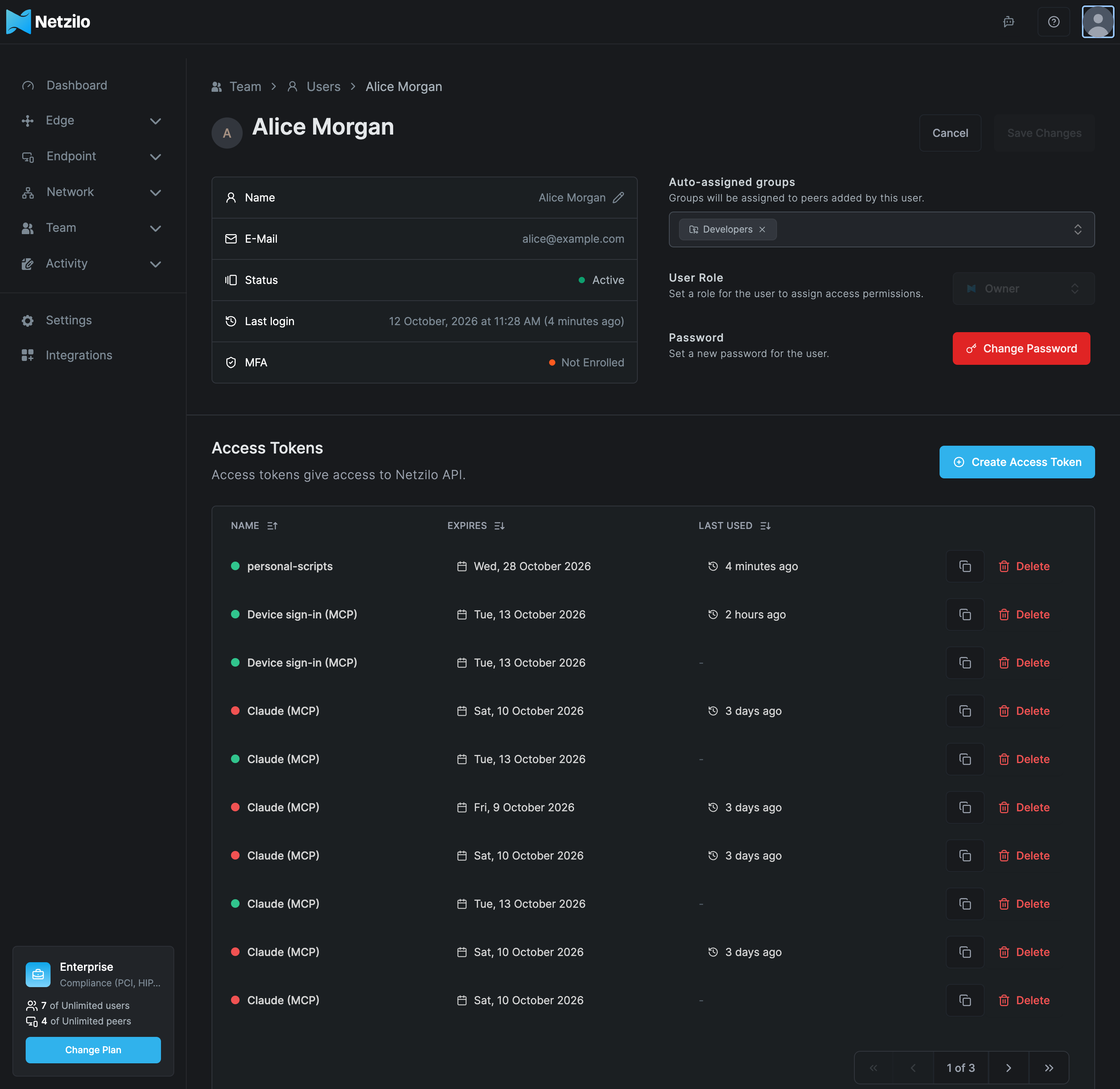Click the '1 of 3' page indicator
The width and height of the screenshot is (1120, 1089).
click(x=961, y=1067)
